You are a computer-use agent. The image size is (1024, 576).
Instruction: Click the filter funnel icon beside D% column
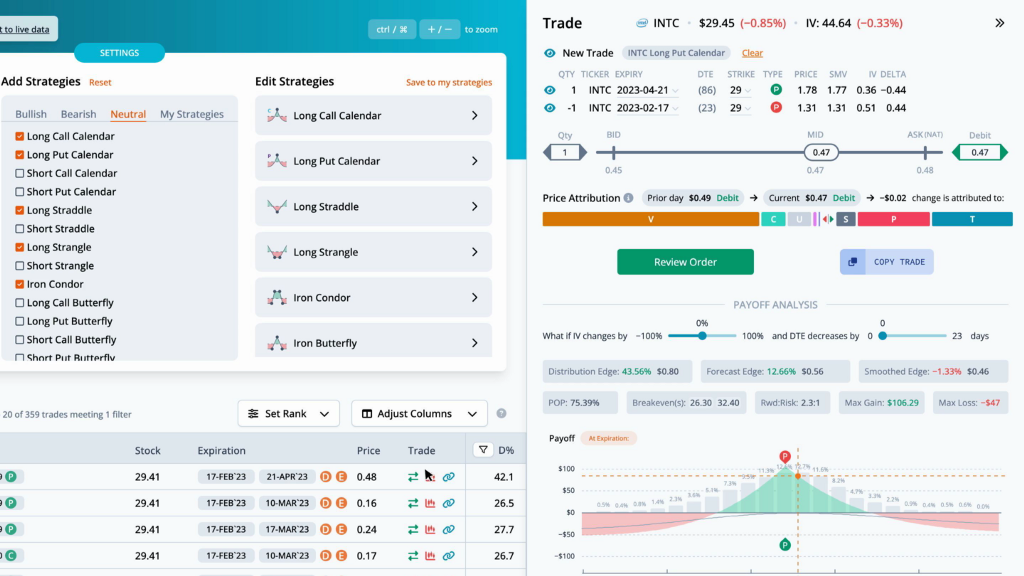point(483,450)
